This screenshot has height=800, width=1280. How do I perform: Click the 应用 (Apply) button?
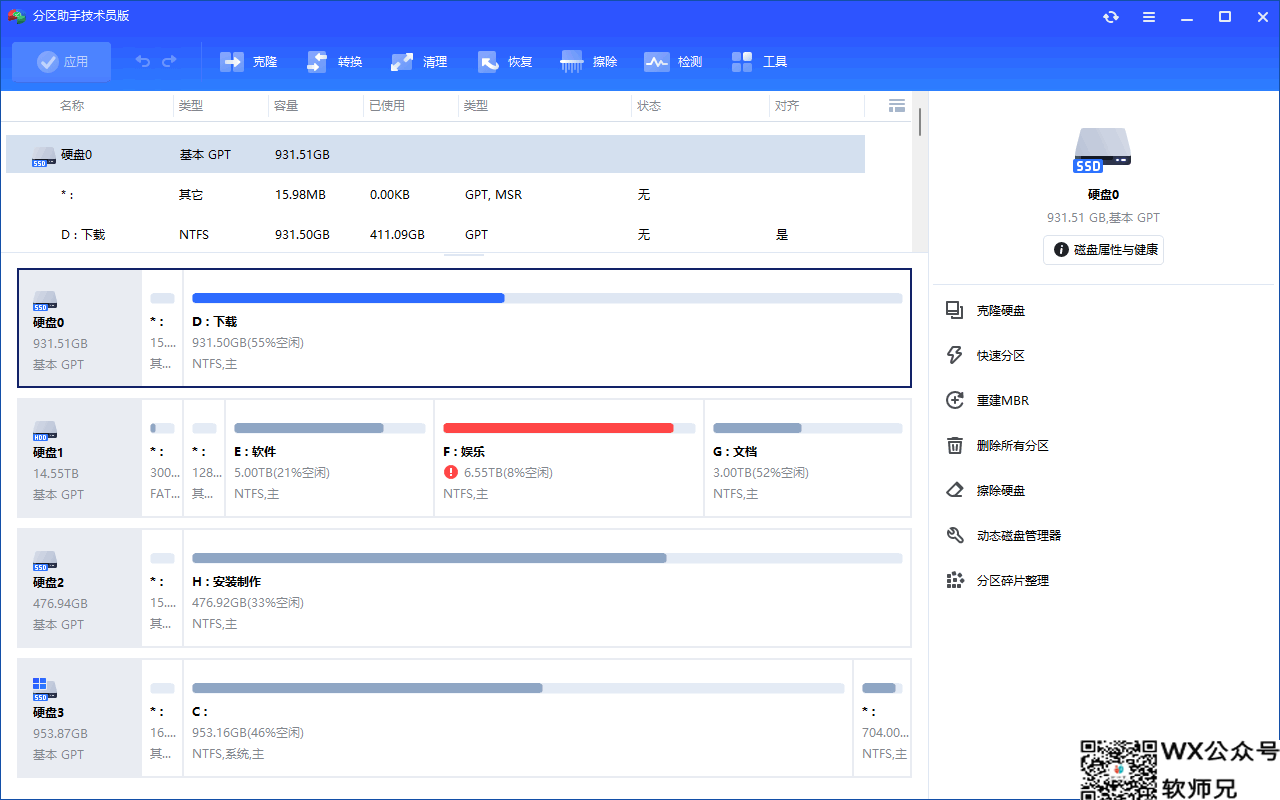[62, 62]
